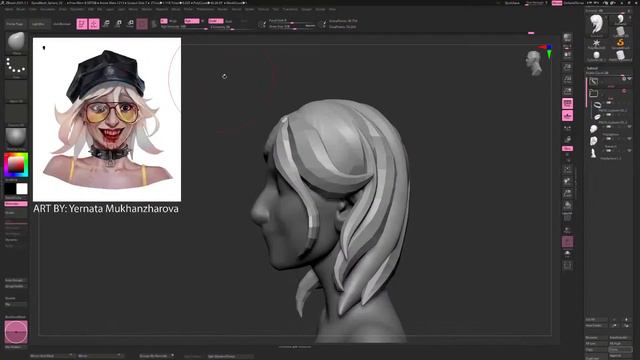Select the PolyMesh3D star tool
The width and height of the screenshot is (640, 360).
596,43
